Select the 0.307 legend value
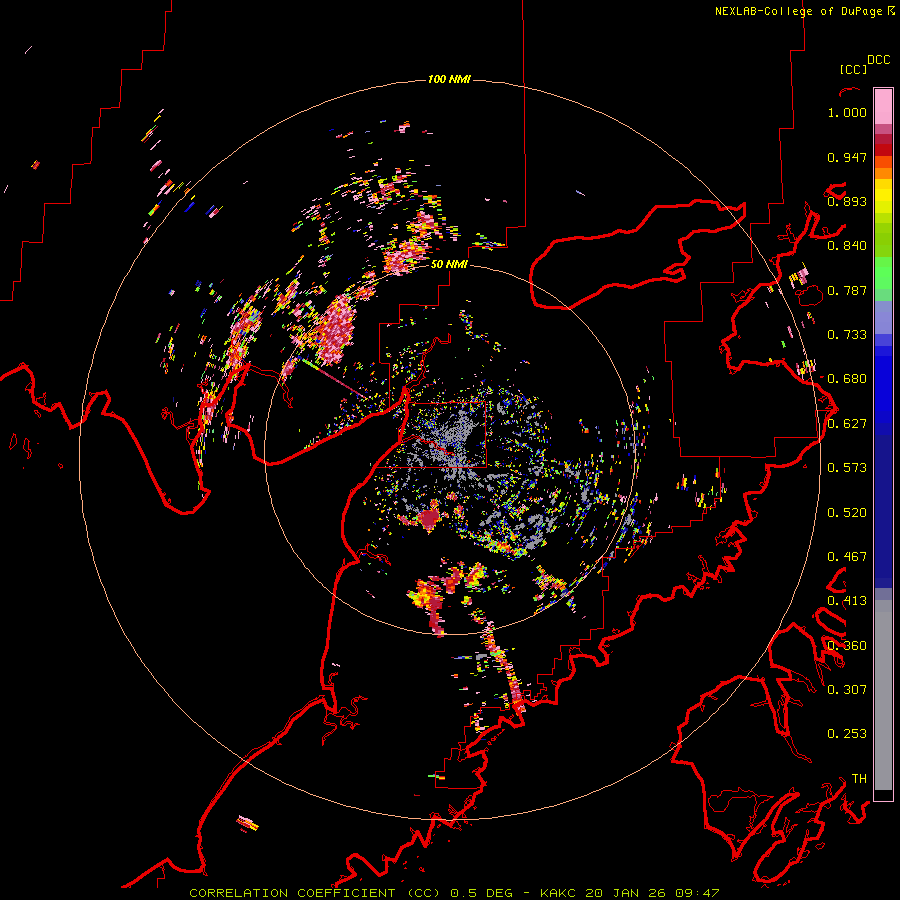This screenshot has width=900, height=900. click(847, 690)
